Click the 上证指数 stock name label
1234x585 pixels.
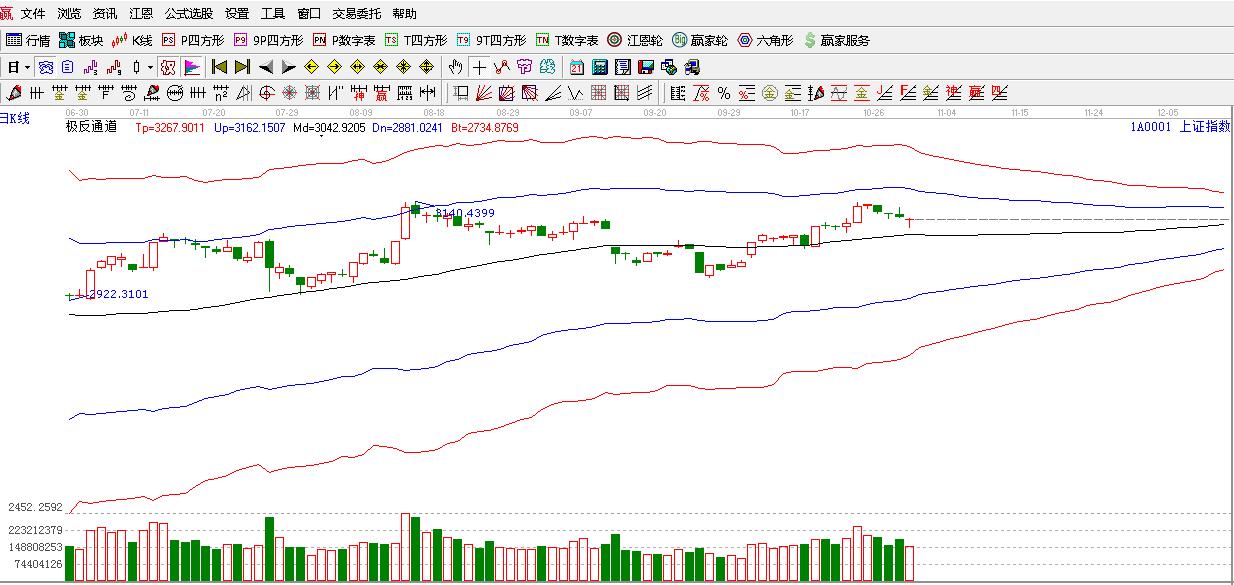(x=1204, y=127)
